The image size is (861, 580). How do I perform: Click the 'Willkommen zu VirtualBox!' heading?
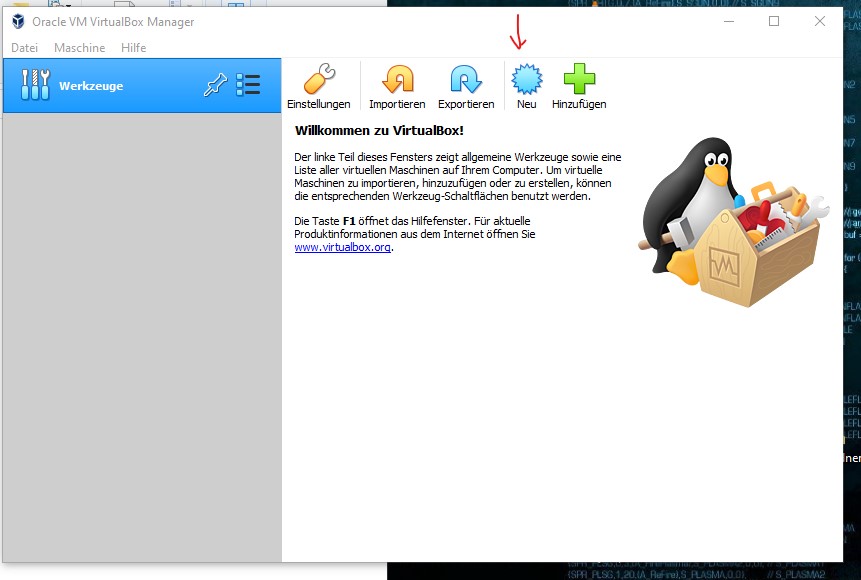click(x=379, y=131)
